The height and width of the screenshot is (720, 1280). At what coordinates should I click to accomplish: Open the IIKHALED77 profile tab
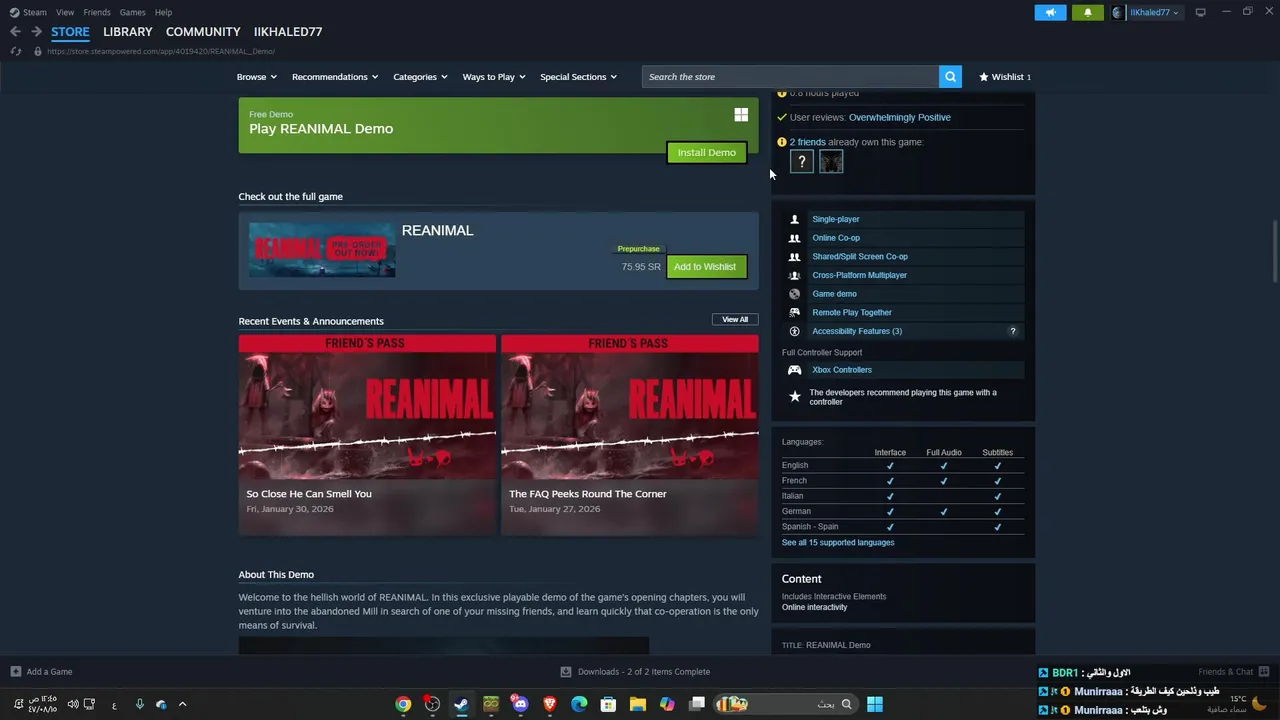pos(288,32)
